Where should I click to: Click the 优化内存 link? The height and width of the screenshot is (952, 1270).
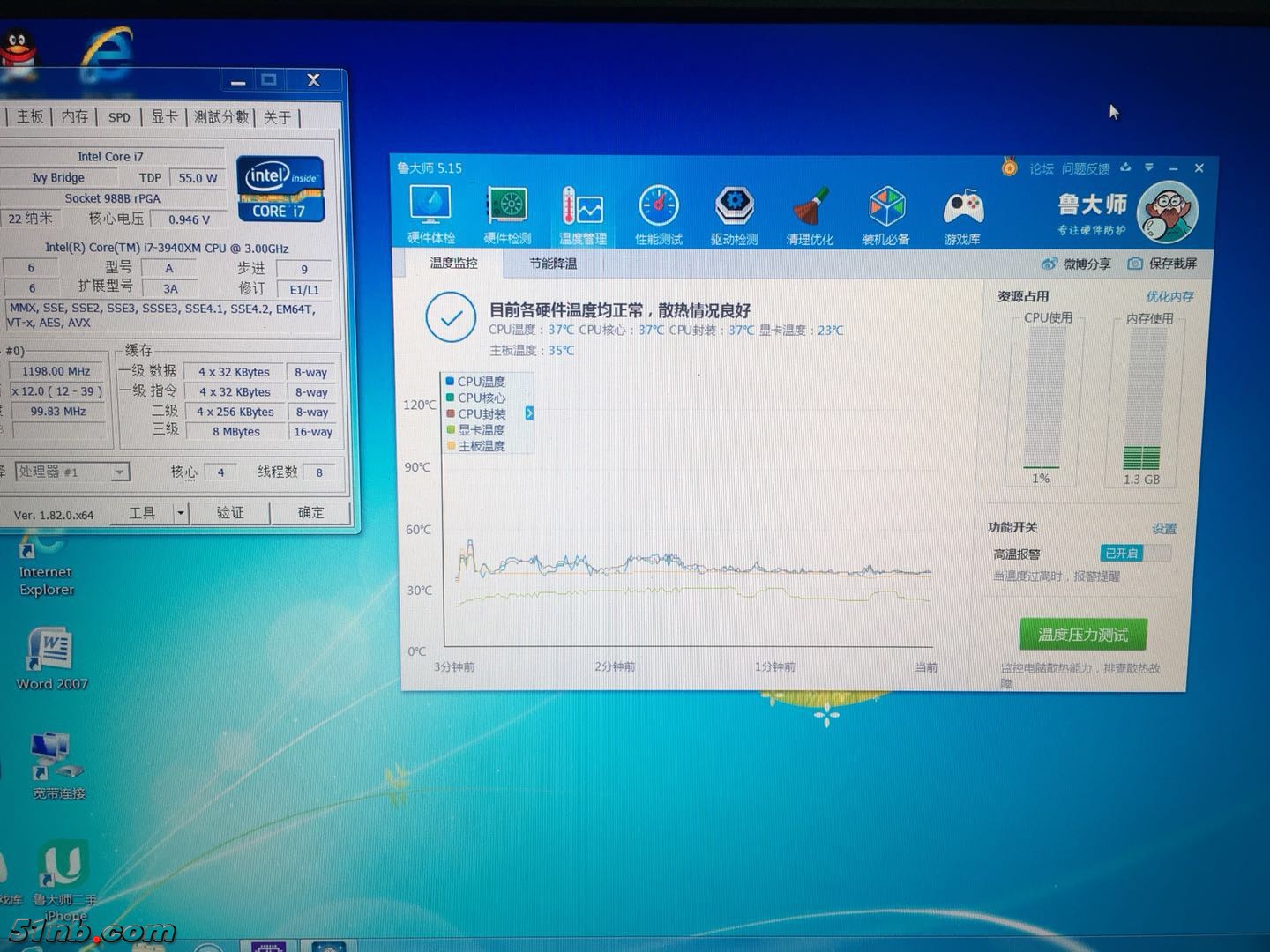click(1169, 297)
